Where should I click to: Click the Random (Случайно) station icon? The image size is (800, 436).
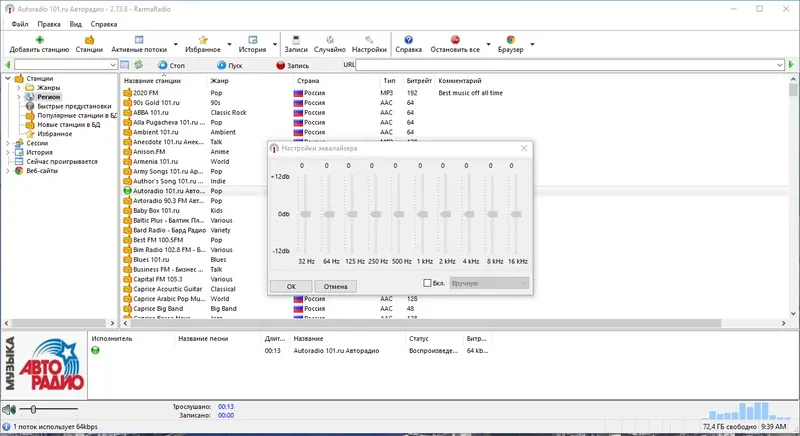(x=330, y=40)
